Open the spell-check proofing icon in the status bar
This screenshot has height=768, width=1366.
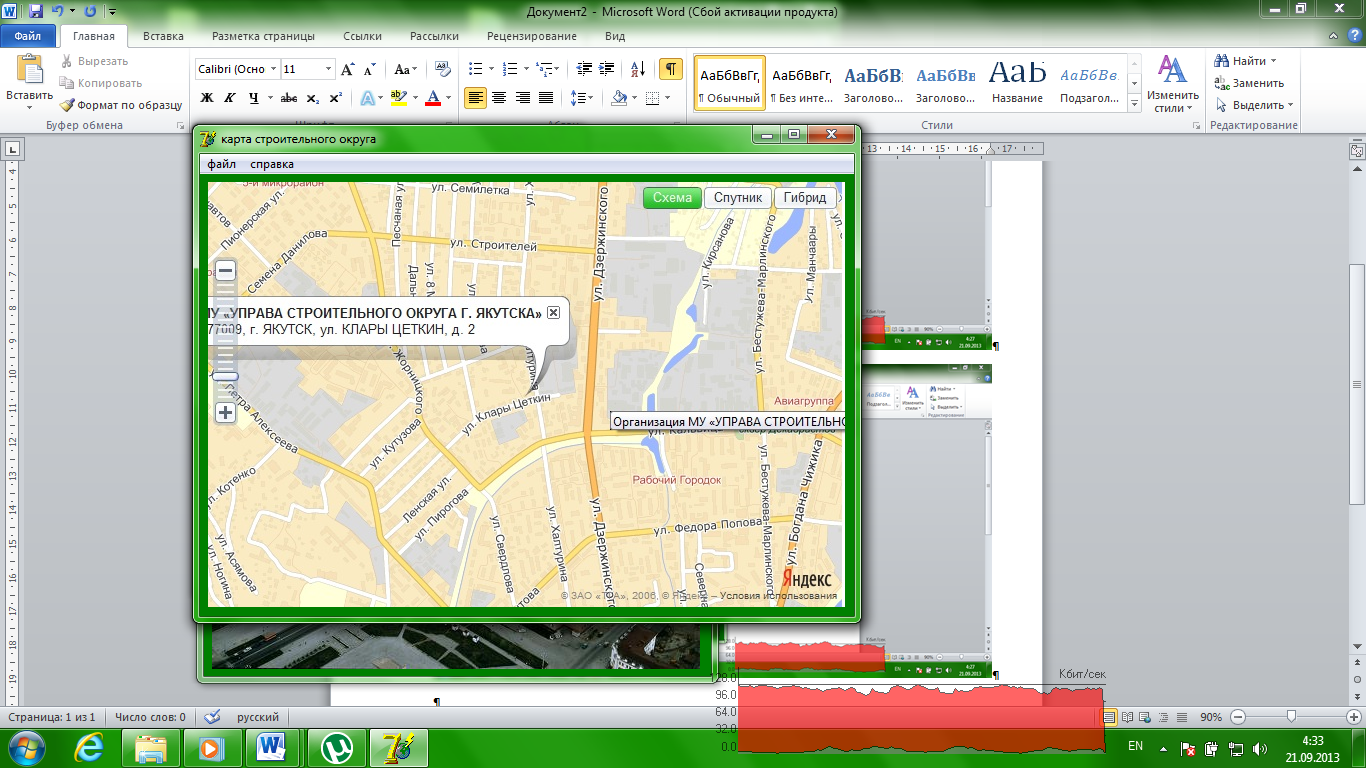[212, 717]
